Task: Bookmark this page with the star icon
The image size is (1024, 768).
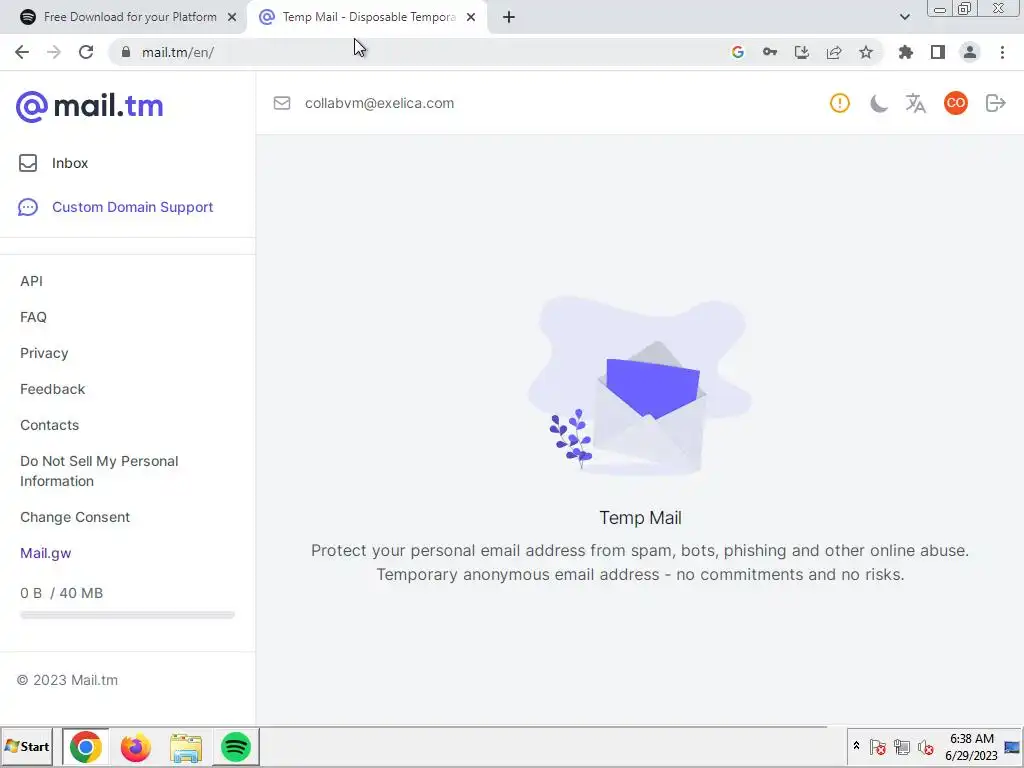Action: (866, 52)
